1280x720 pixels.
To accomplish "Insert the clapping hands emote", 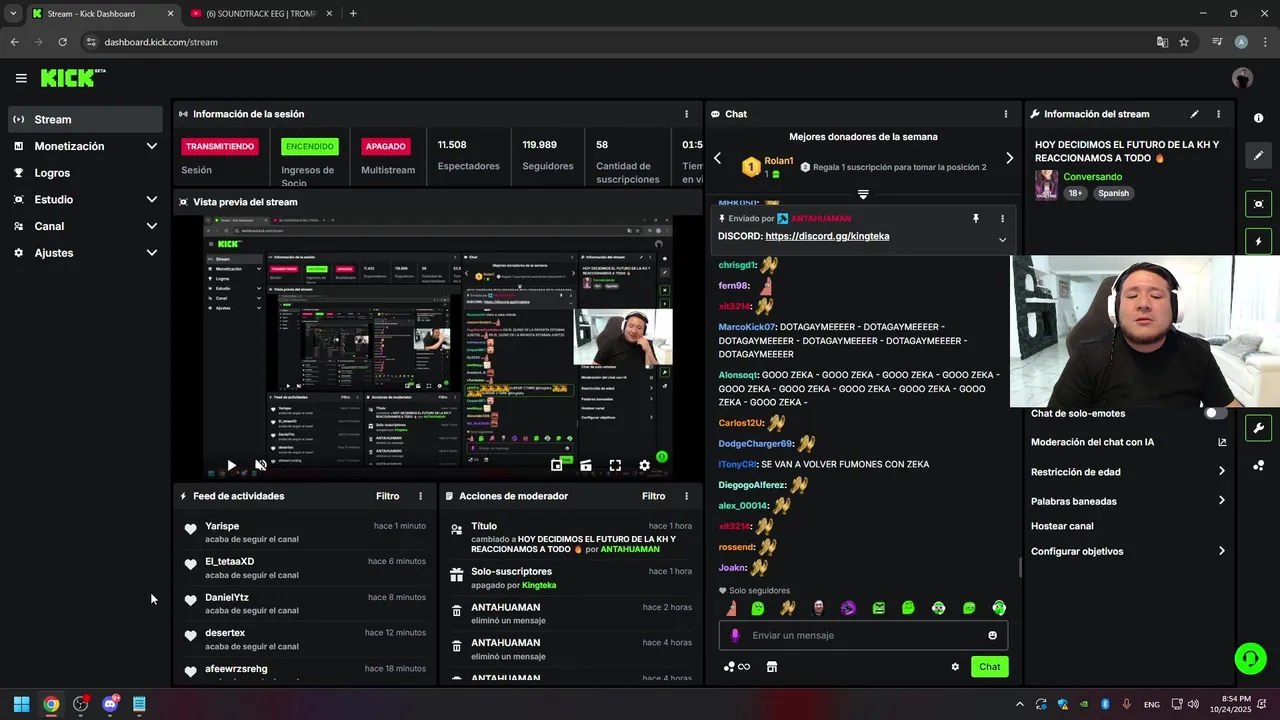I will click(x=788, y=608).
